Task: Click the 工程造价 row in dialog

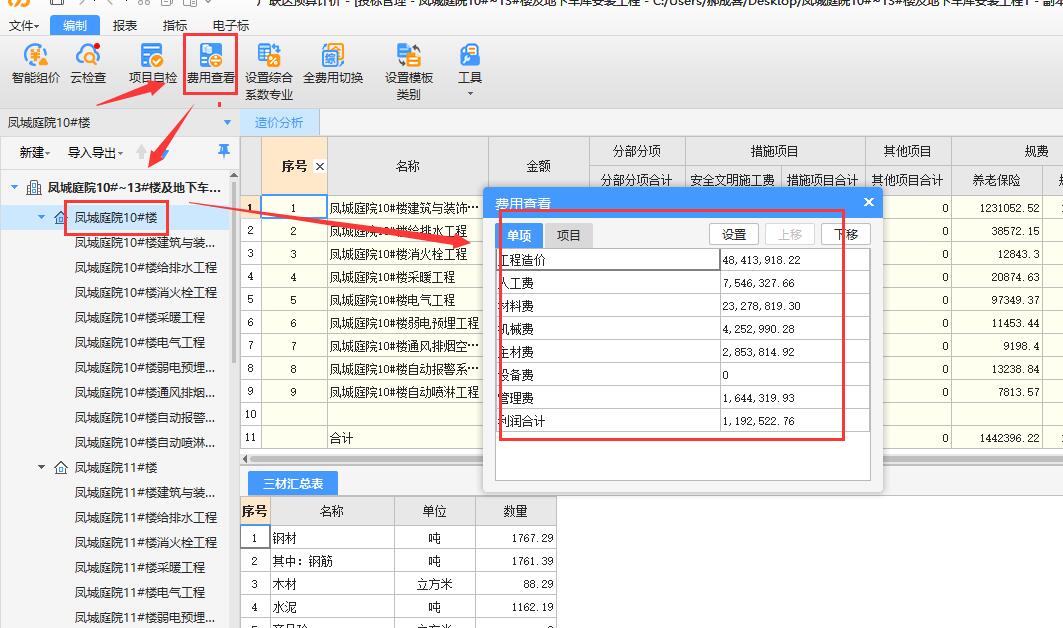Action: click(x=683, y=260)
